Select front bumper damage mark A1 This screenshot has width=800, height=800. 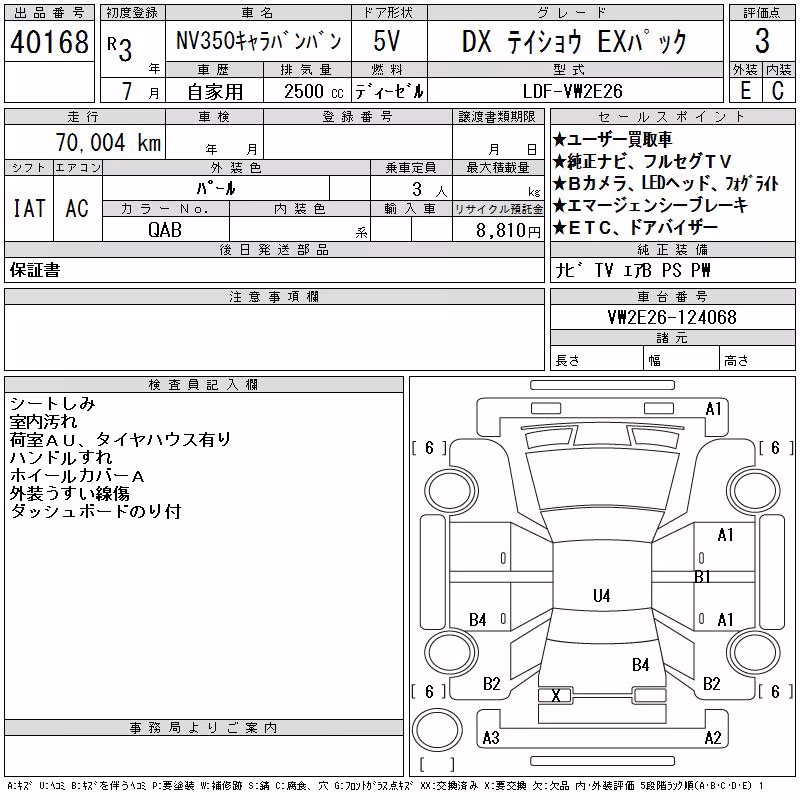click(713, 409)
